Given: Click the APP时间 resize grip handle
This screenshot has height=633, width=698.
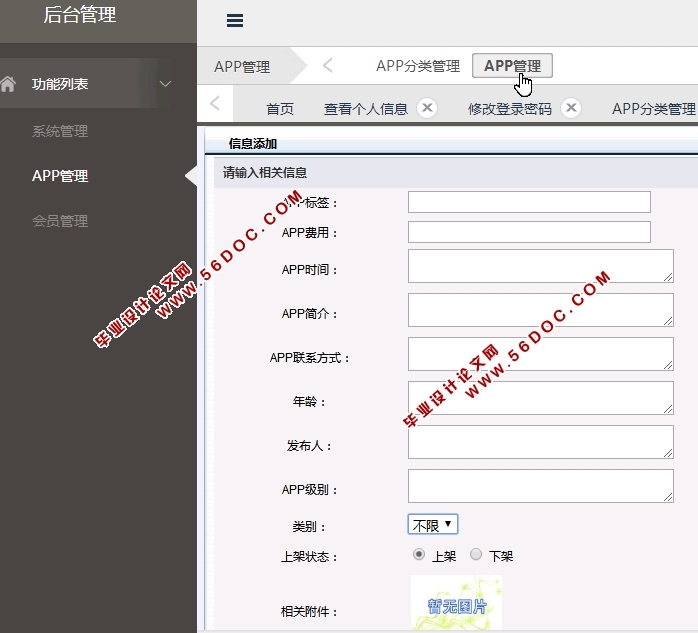Looking at the screenshot, I should coord(668,277).
